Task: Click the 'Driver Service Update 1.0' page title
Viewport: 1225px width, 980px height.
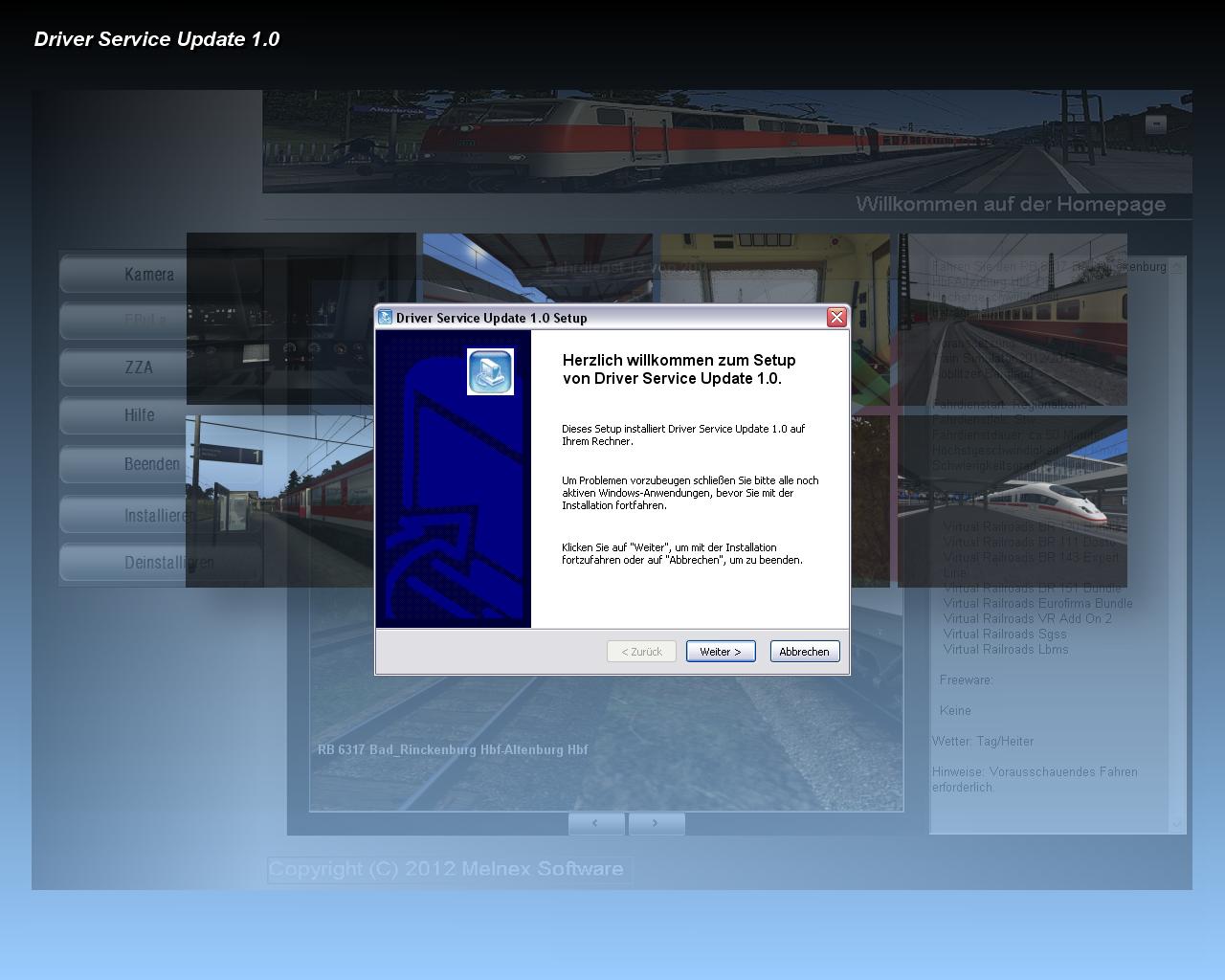Action: click(x=157, y=39)
